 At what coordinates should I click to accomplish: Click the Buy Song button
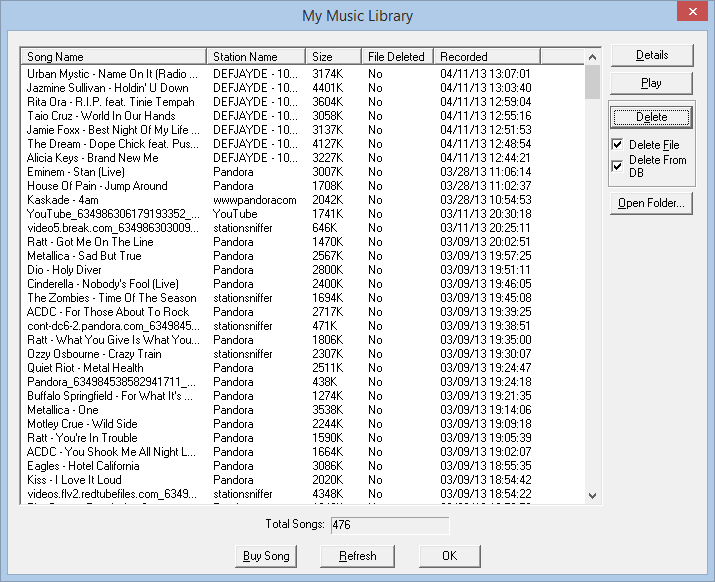[266, 556]
